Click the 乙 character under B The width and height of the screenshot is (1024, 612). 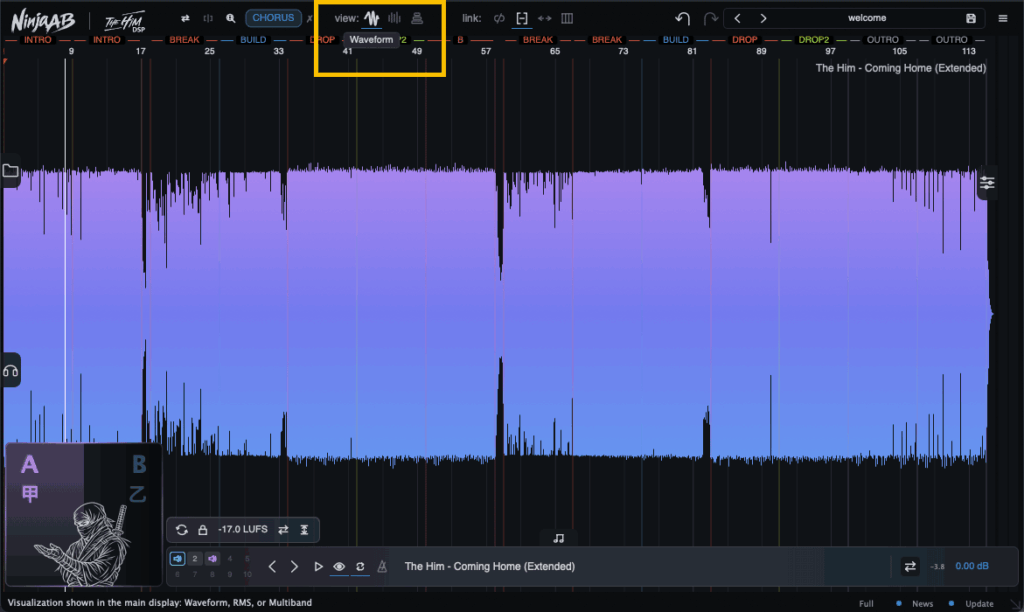pyautogui.click(x=138, y=494)
